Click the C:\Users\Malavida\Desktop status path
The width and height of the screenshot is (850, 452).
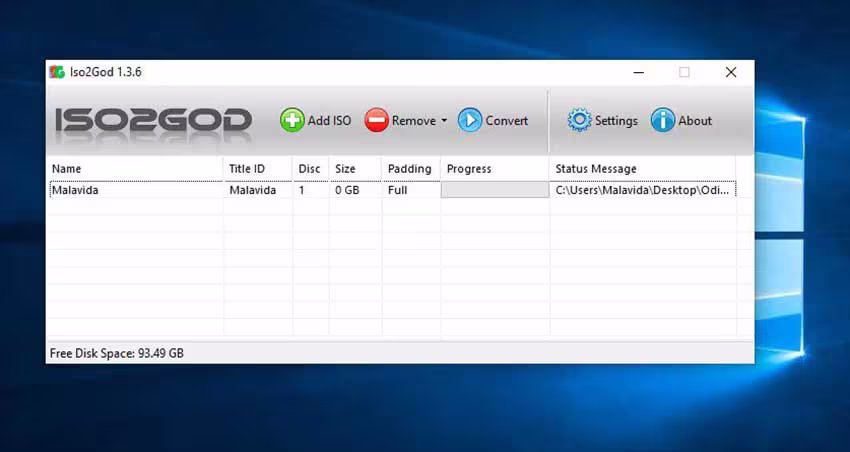click(x=642, y=190)
